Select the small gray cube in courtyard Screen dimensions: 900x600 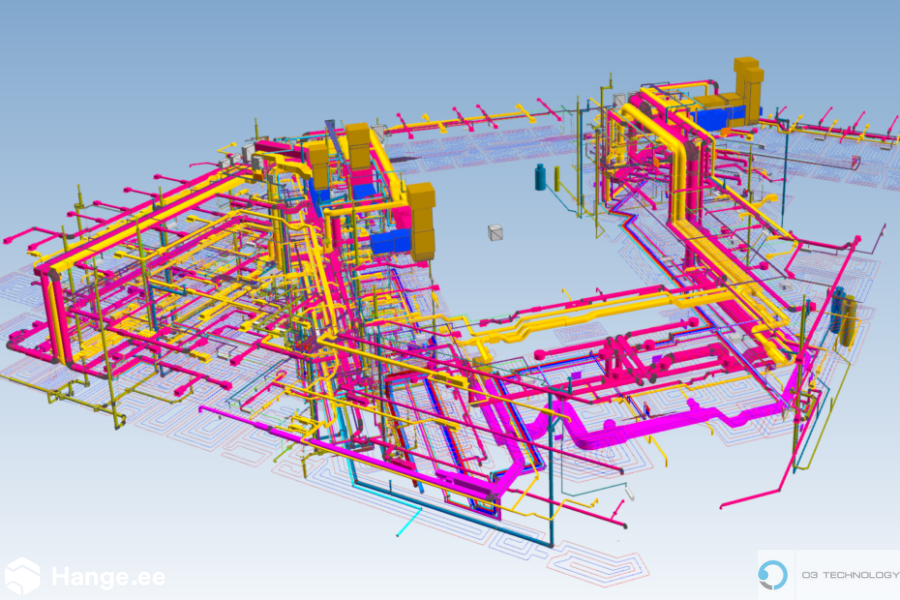(x=494, y=232)
